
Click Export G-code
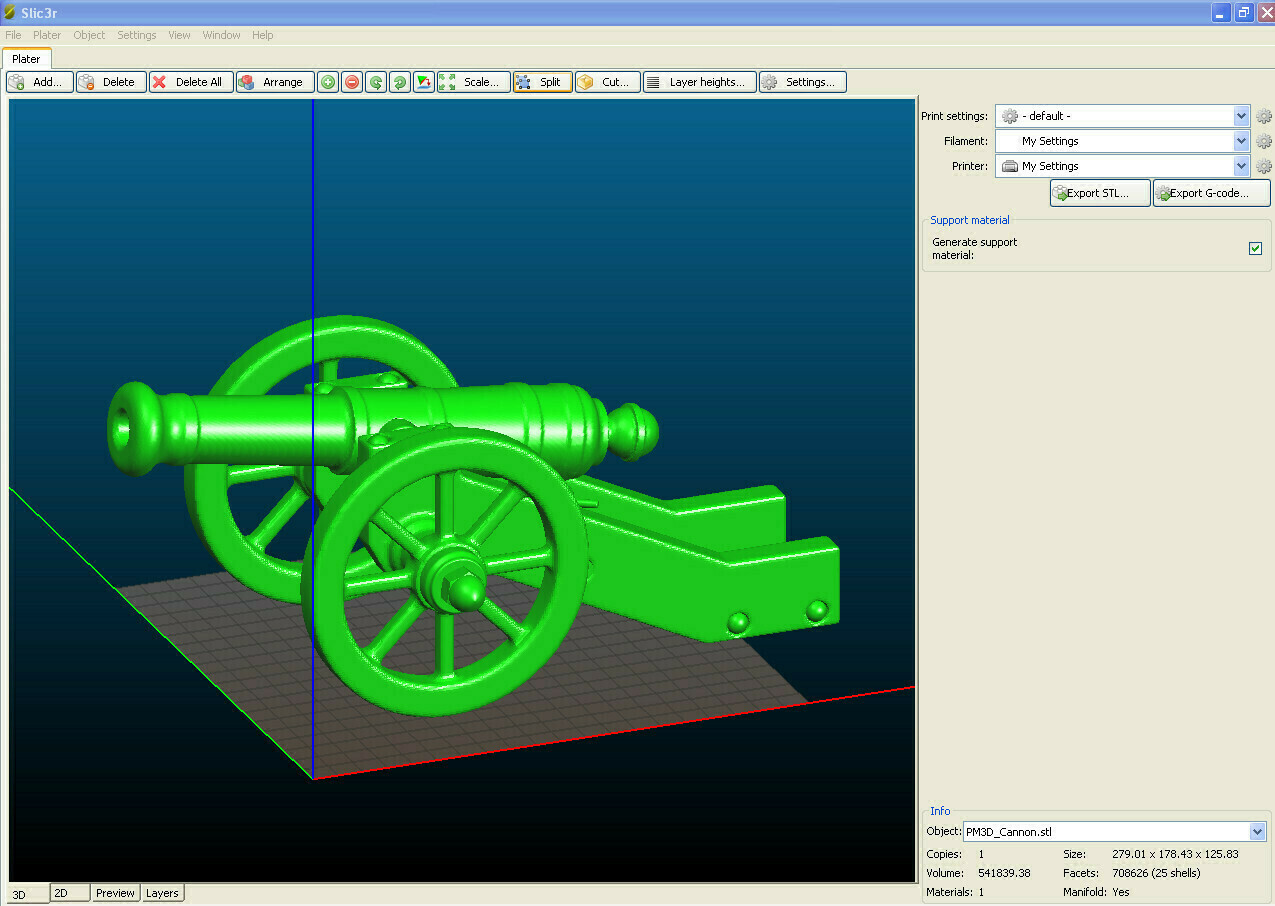click(1210, 192)
